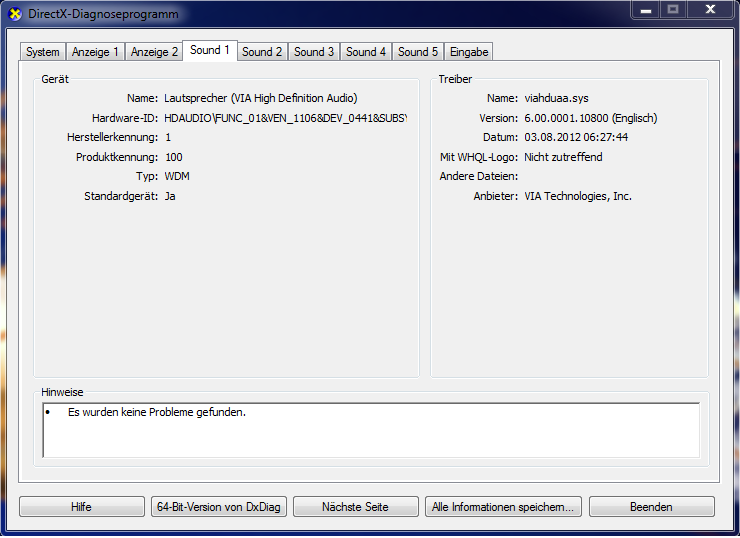This screenshot has width=740, height=538.
Task: Go to the Sound 2 tab
Action: (262, 52)
